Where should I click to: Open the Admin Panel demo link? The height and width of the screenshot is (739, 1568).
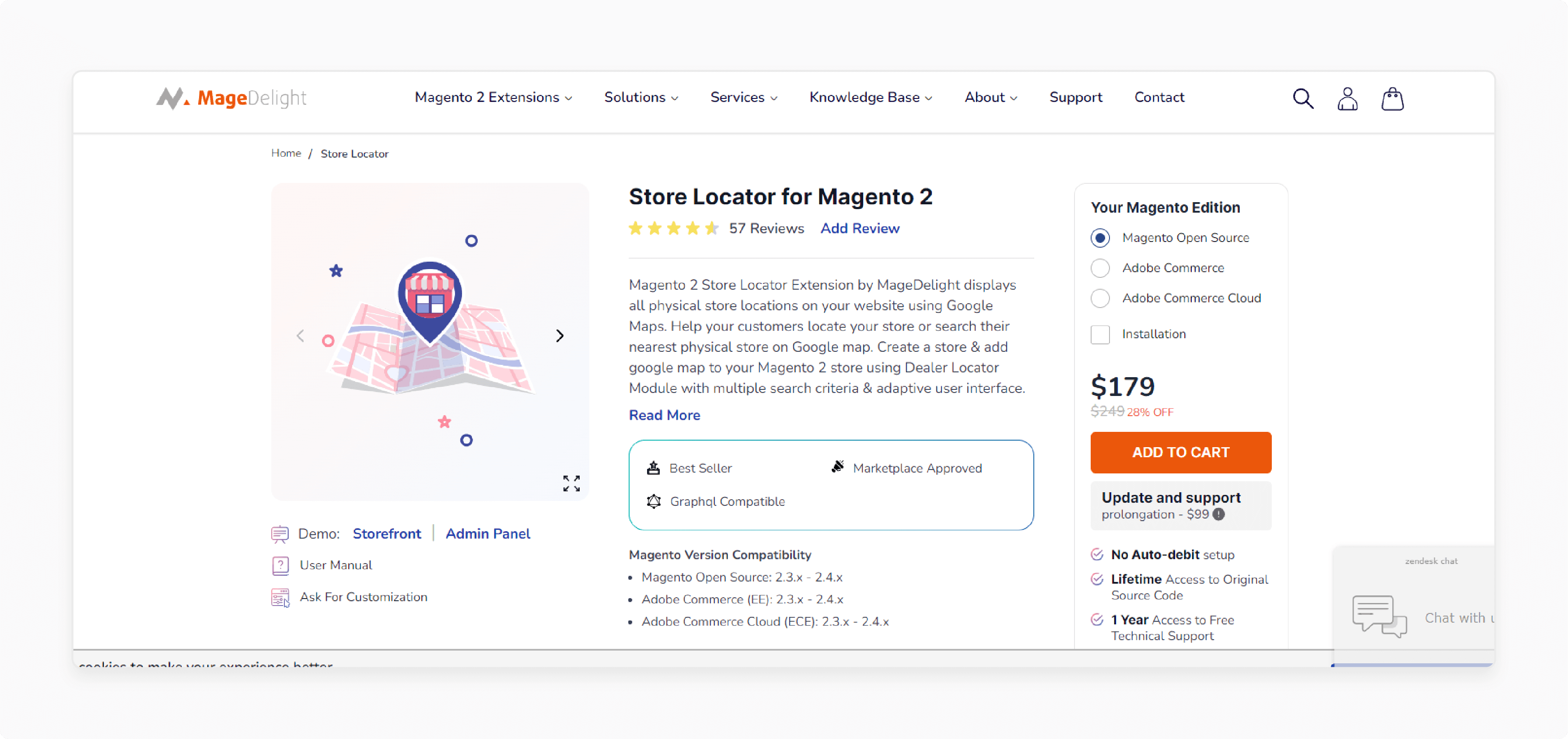click(x=487, y=534)
